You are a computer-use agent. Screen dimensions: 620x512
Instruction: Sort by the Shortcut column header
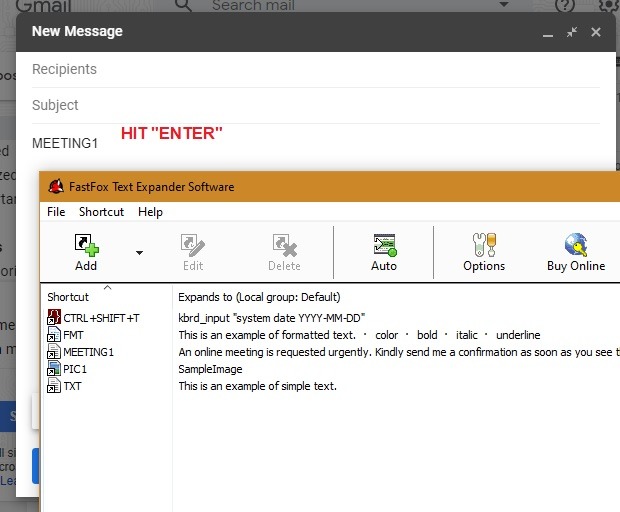click(68, 297)
